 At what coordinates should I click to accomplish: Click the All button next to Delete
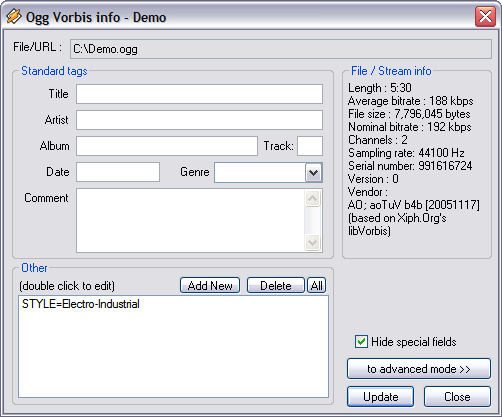point(316,285)
